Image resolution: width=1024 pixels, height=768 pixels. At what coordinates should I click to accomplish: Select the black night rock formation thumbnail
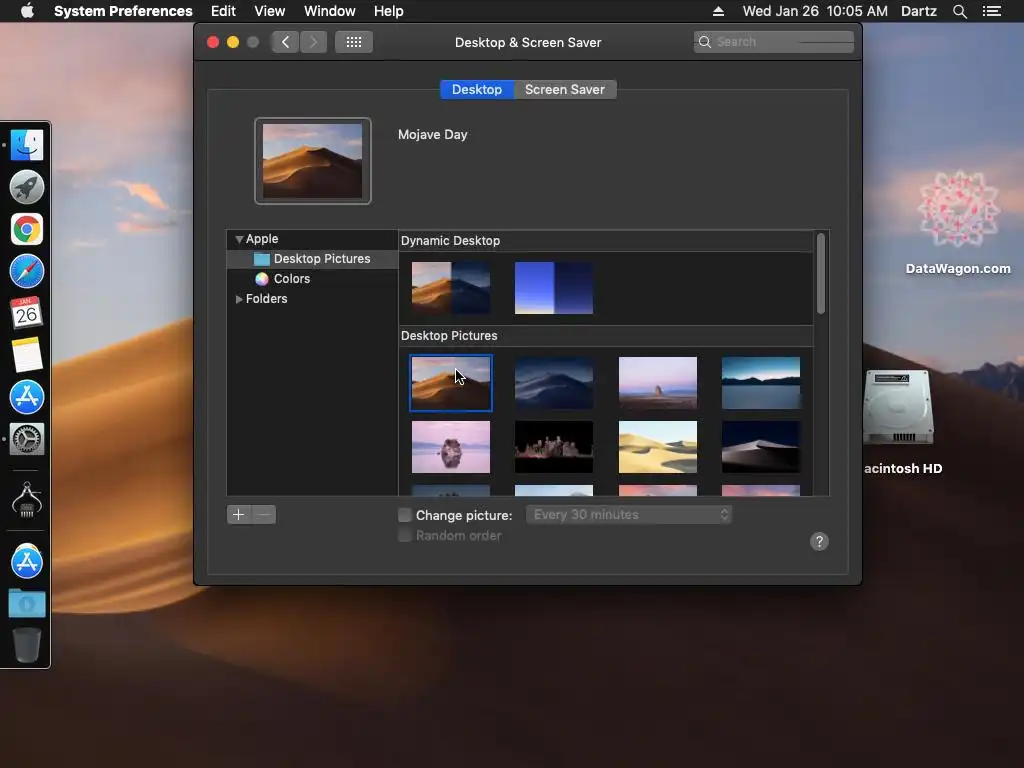tap(554, 447)
